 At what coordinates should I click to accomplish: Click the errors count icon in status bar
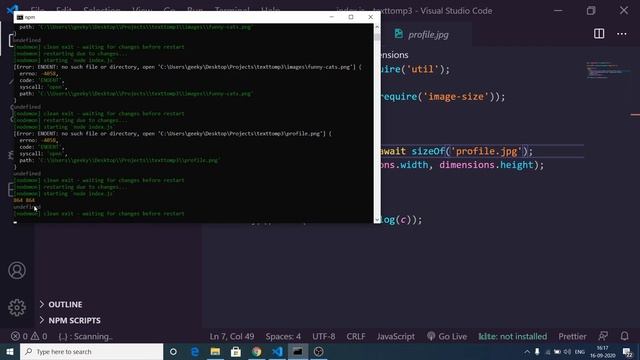point(16,336)
